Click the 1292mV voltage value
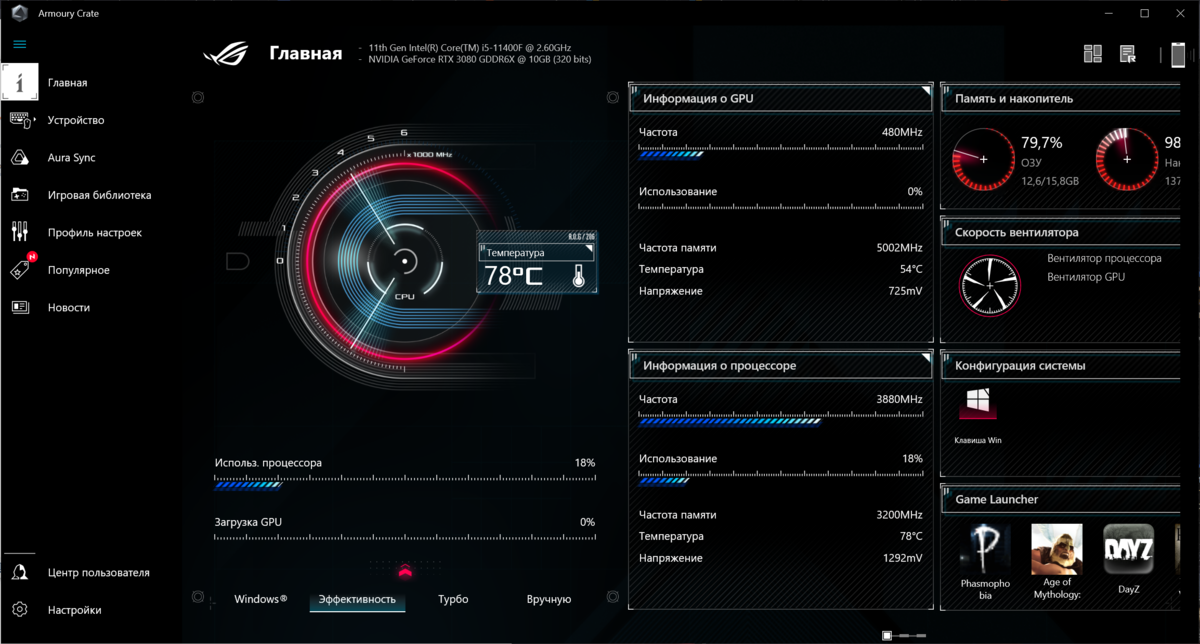Image resolution: width=1200 pixels, height=644 pixels. (902, 559)
